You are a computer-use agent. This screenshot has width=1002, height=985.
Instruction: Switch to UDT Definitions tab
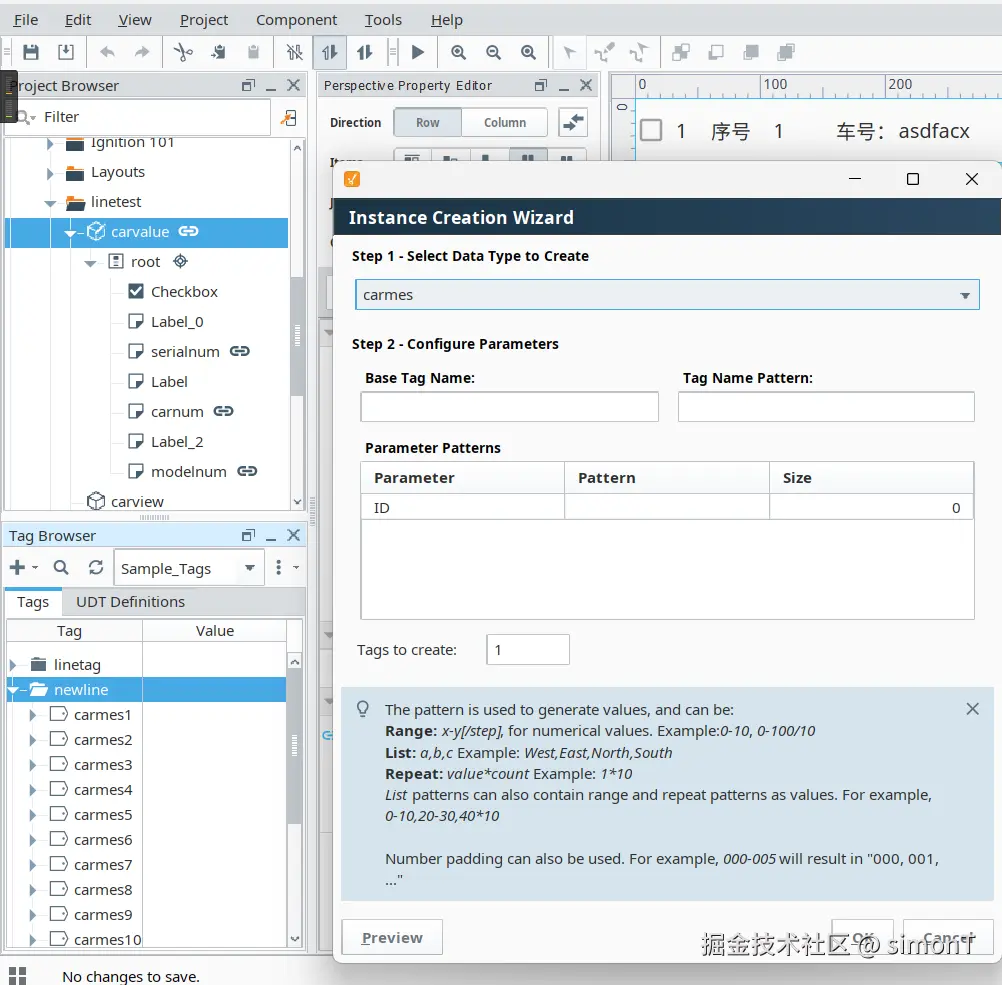[x=130, y=601]
